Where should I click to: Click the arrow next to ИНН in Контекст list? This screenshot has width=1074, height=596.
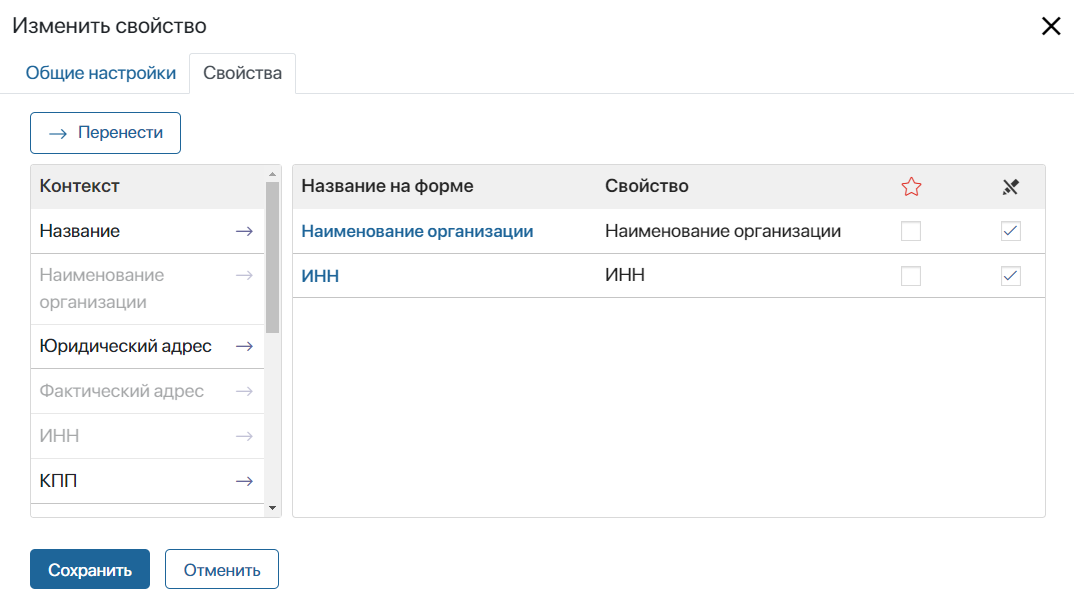click(245, 436)
